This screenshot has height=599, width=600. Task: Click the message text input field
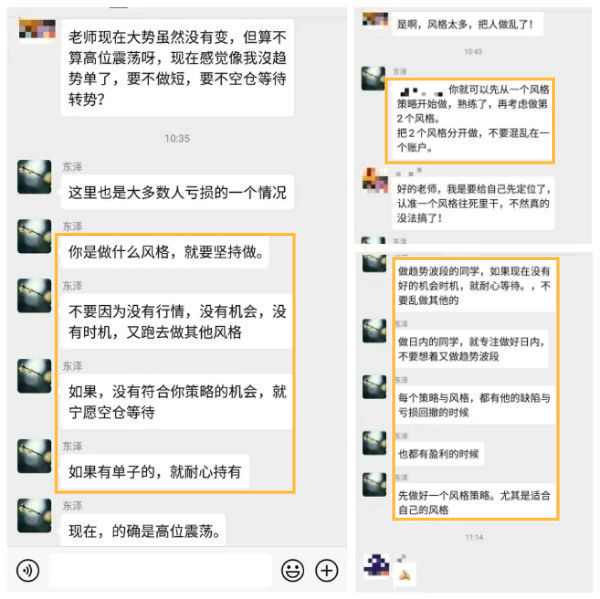pos(160,570)
